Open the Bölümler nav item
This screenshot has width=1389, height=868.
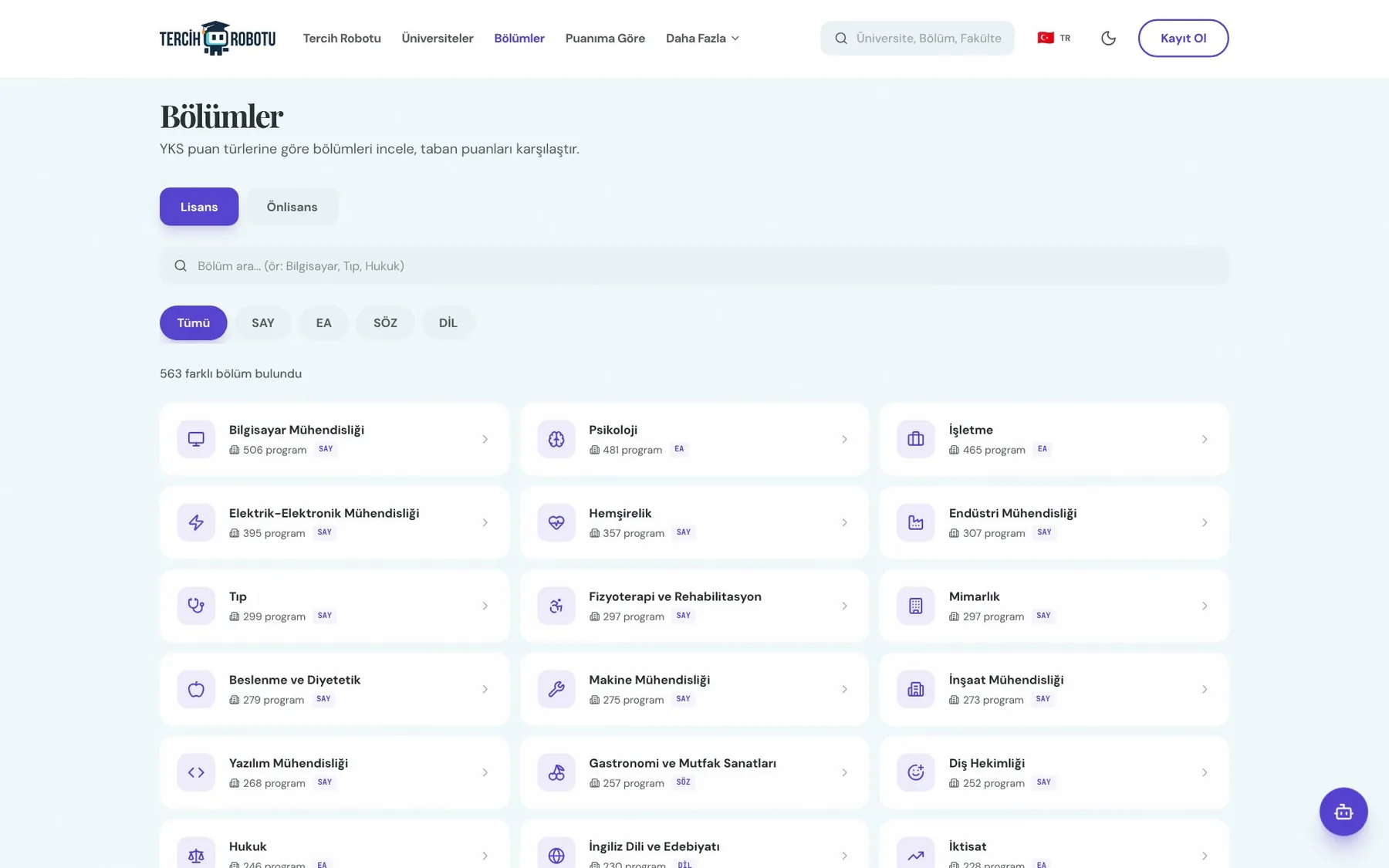click(519, 38)
